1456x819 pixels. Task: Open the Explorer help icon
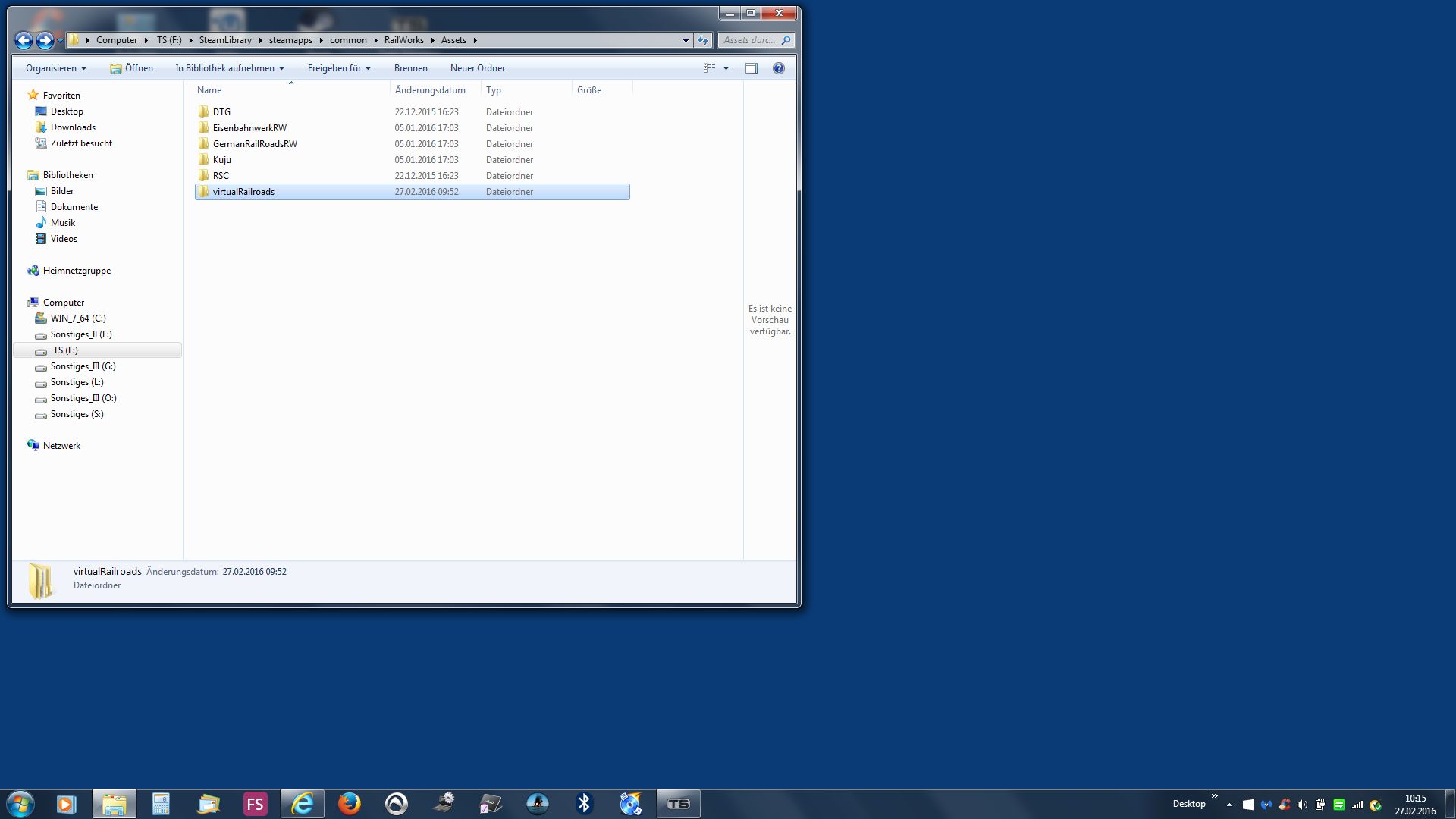pyautogui.click(x=778, y=68)
